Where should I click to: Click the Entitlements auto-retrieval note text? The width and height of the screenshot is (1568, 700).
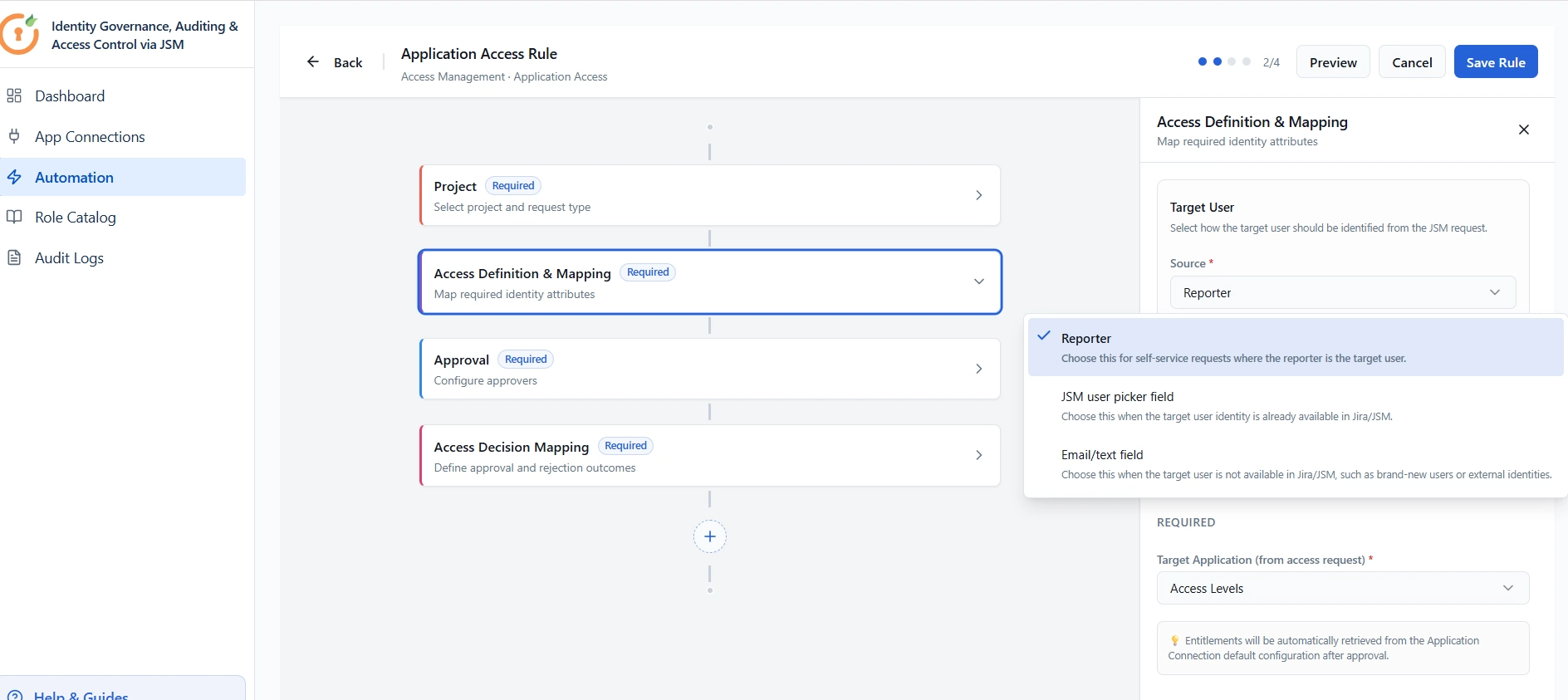1325,648
